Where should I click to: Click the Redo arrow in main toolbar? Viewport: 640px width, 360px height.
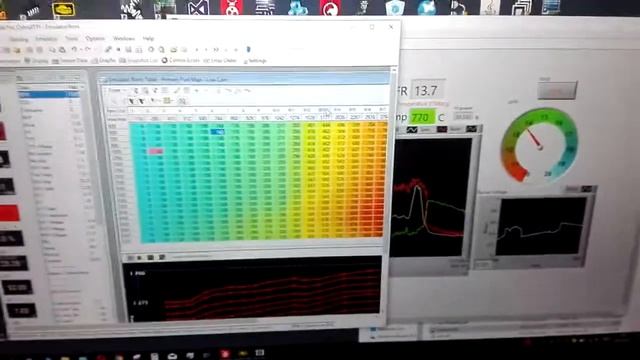point(87,49)
